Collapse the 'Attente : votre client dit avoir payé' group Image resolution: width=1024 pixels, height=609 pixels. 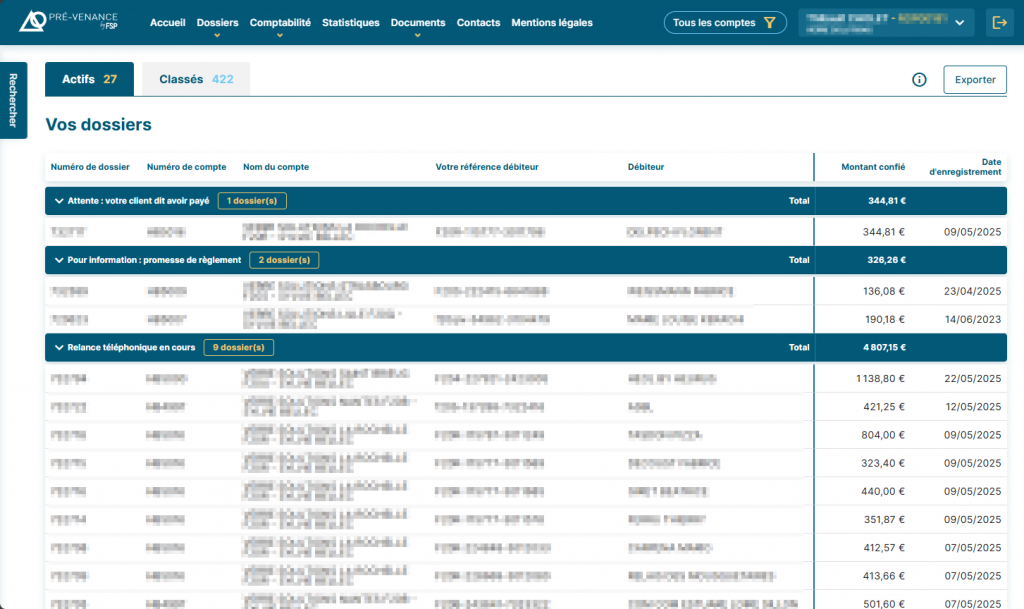59,201
